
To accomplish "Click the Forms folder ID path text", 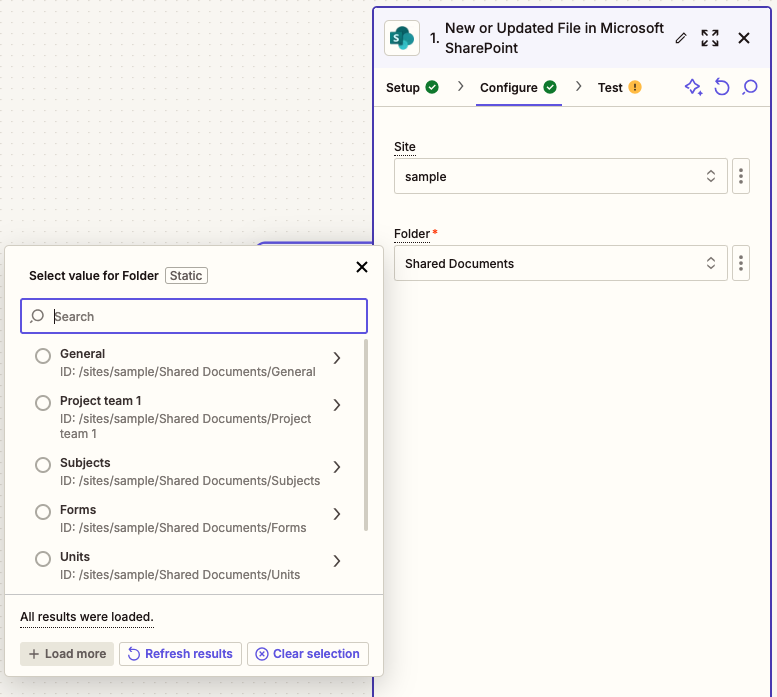I will [x=183, y=528].
